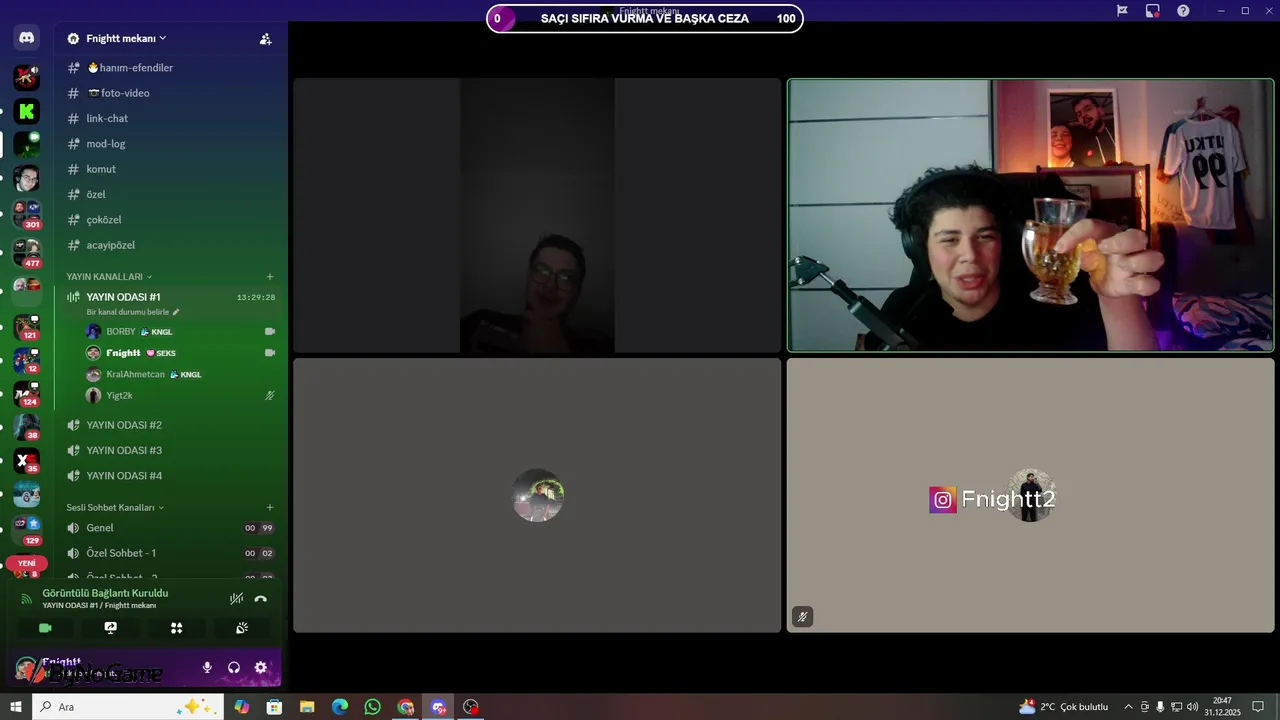The height and width of the screenshot is (720, 1280).
Task: Toggle headphone deafen in user panel
Action: tap(234, 667)
